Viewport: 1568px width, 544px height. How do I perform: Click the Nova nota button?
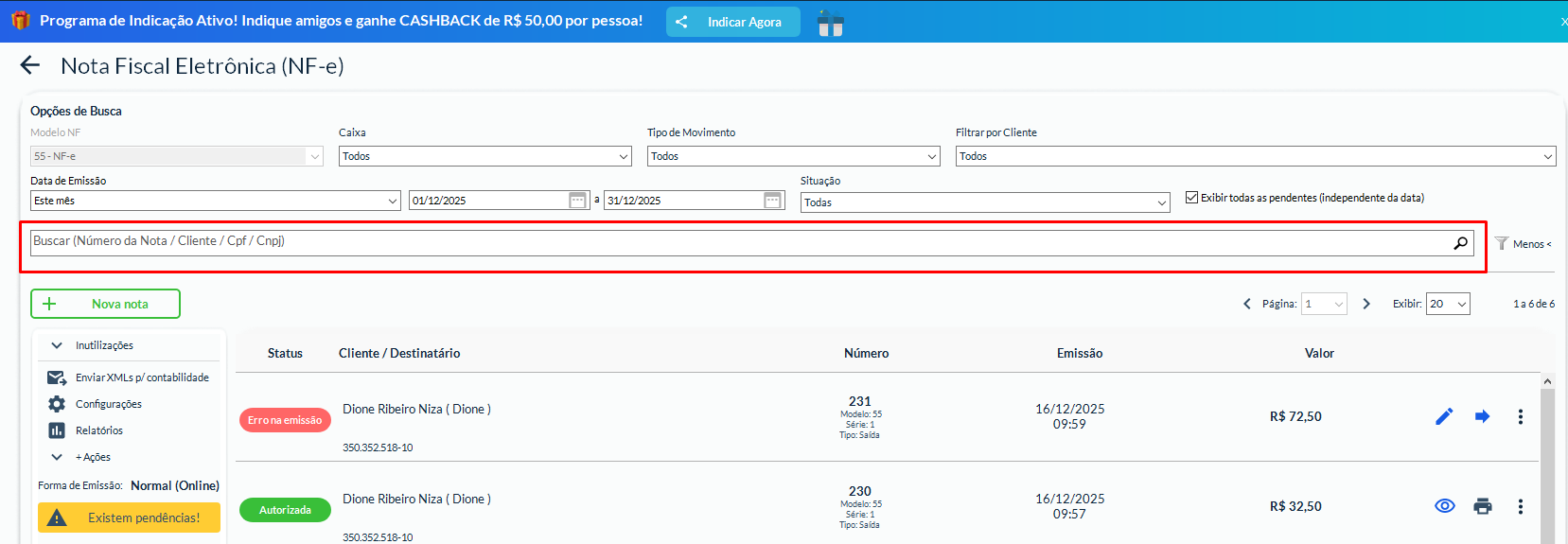coord(105,304)
